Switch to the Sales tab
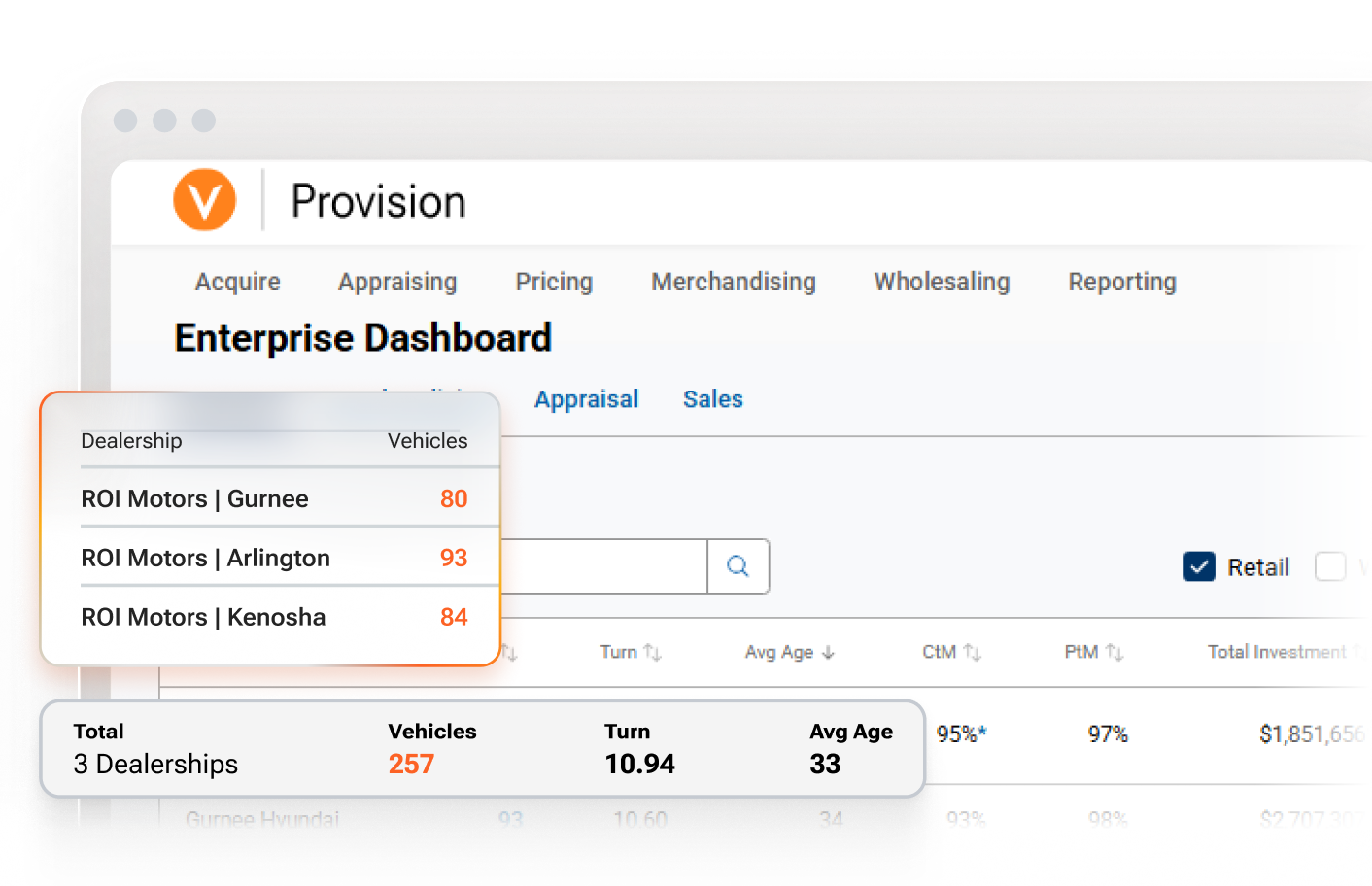The width and height of the screenshot is (1372, 886). pos(713,399)
